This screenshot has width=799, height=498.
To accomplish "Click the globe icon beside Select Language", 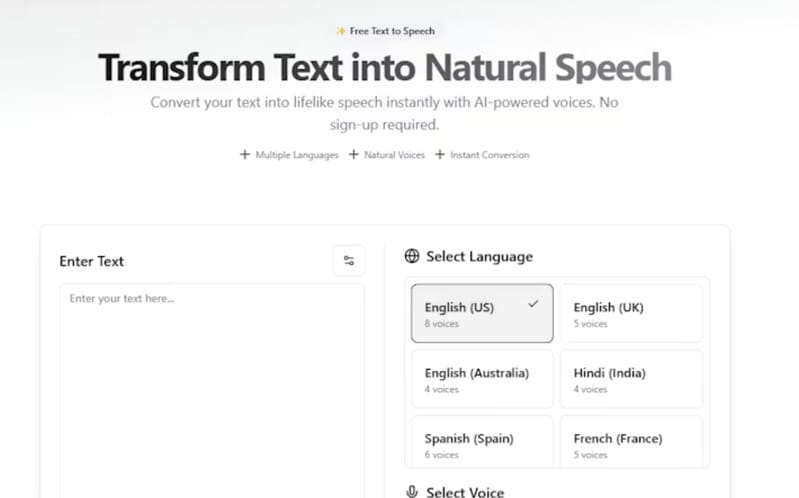I will 412,256.
